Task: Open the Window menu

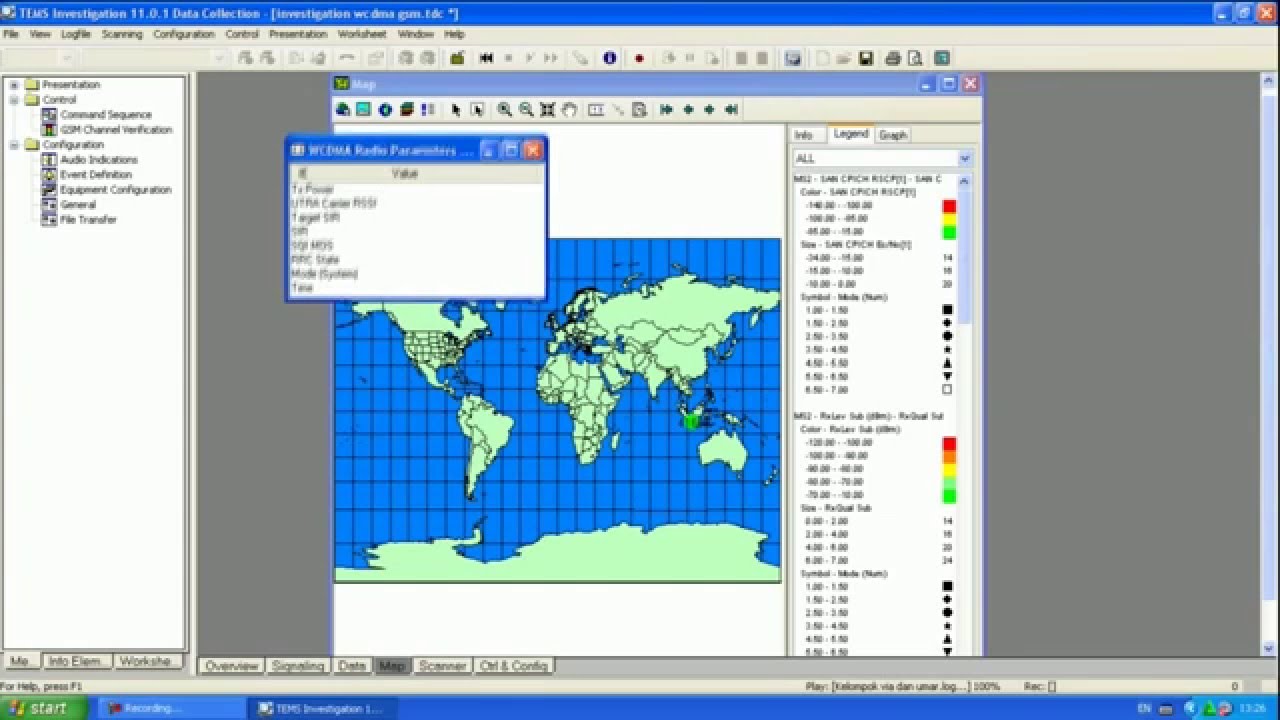Action: [x=416, y=34]
